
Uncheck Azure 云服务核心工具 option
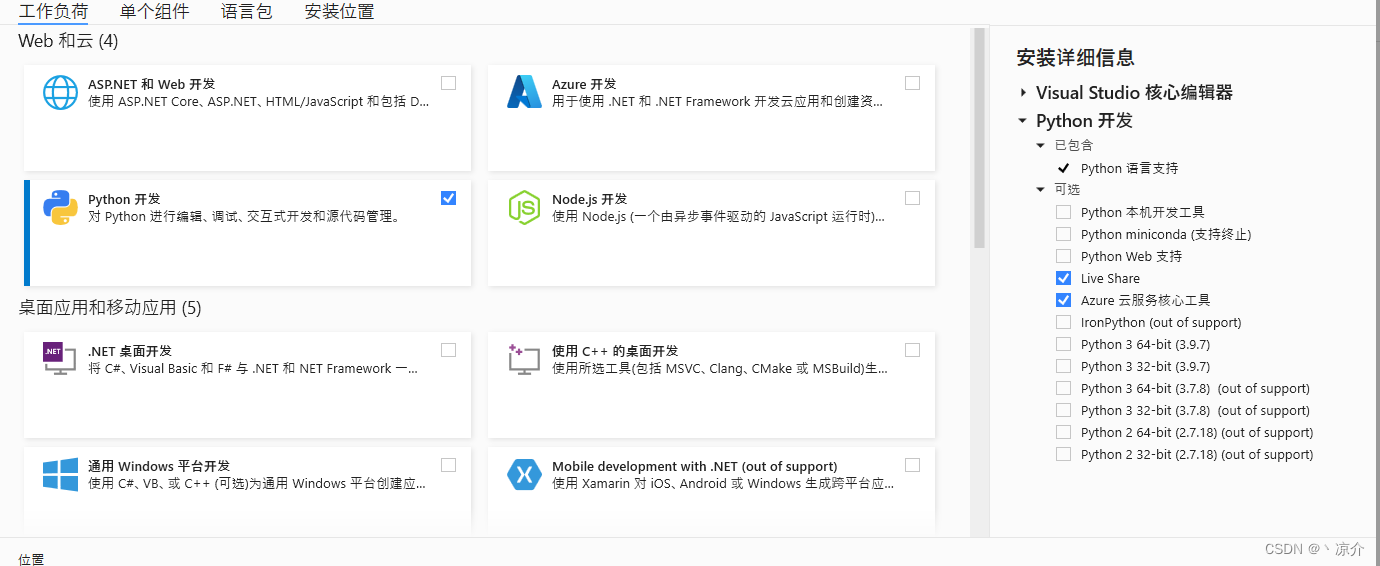coord(1063,300)
